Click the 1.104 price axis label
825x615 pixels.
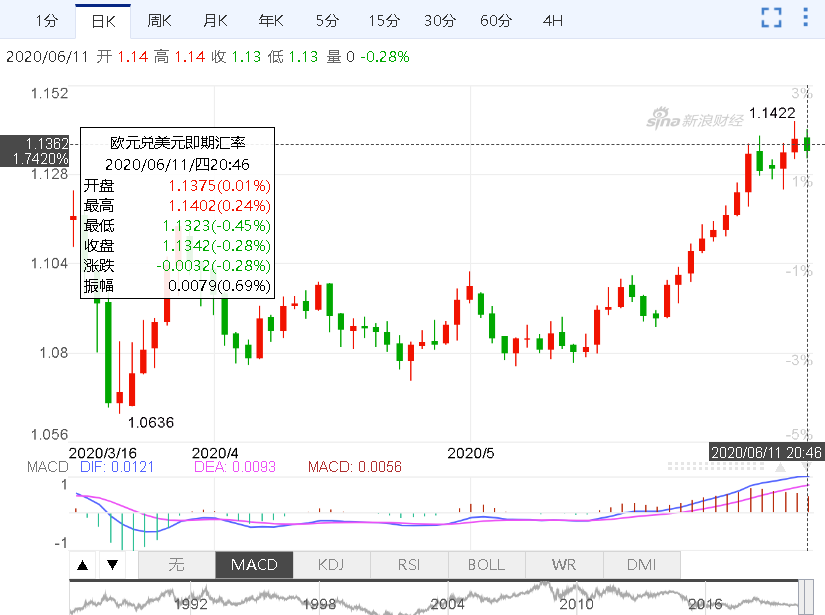[49, 263]
